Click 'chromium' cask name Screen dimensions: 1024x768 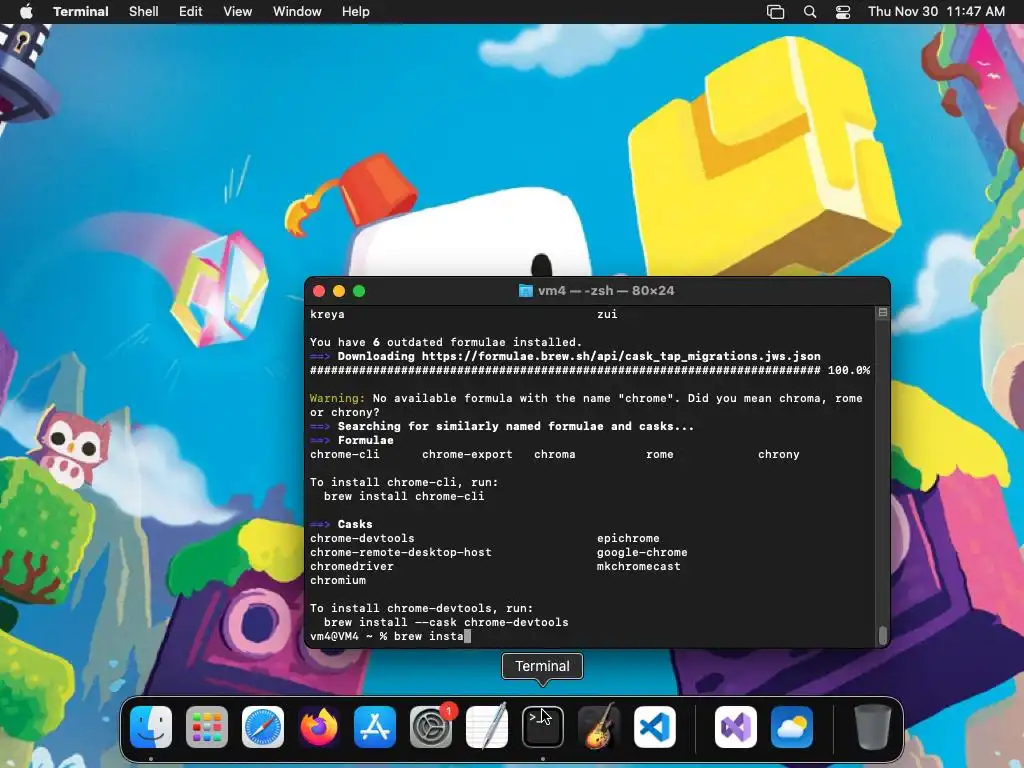pyautogui.click(x=338, y=580)
